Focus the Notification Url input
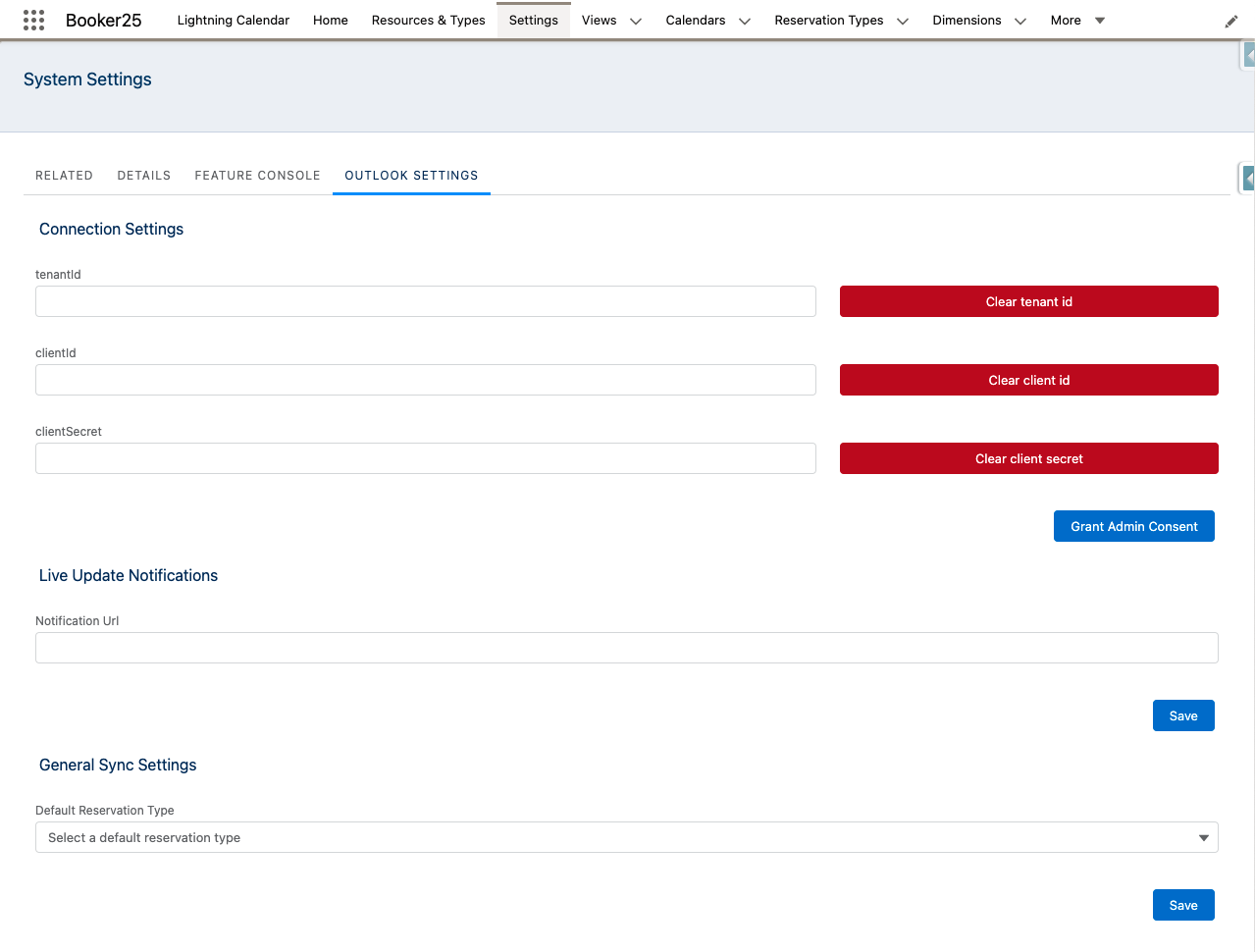The height and width of the screenshot is (952, 1255). pyautogui.click(x=626, y=648)
